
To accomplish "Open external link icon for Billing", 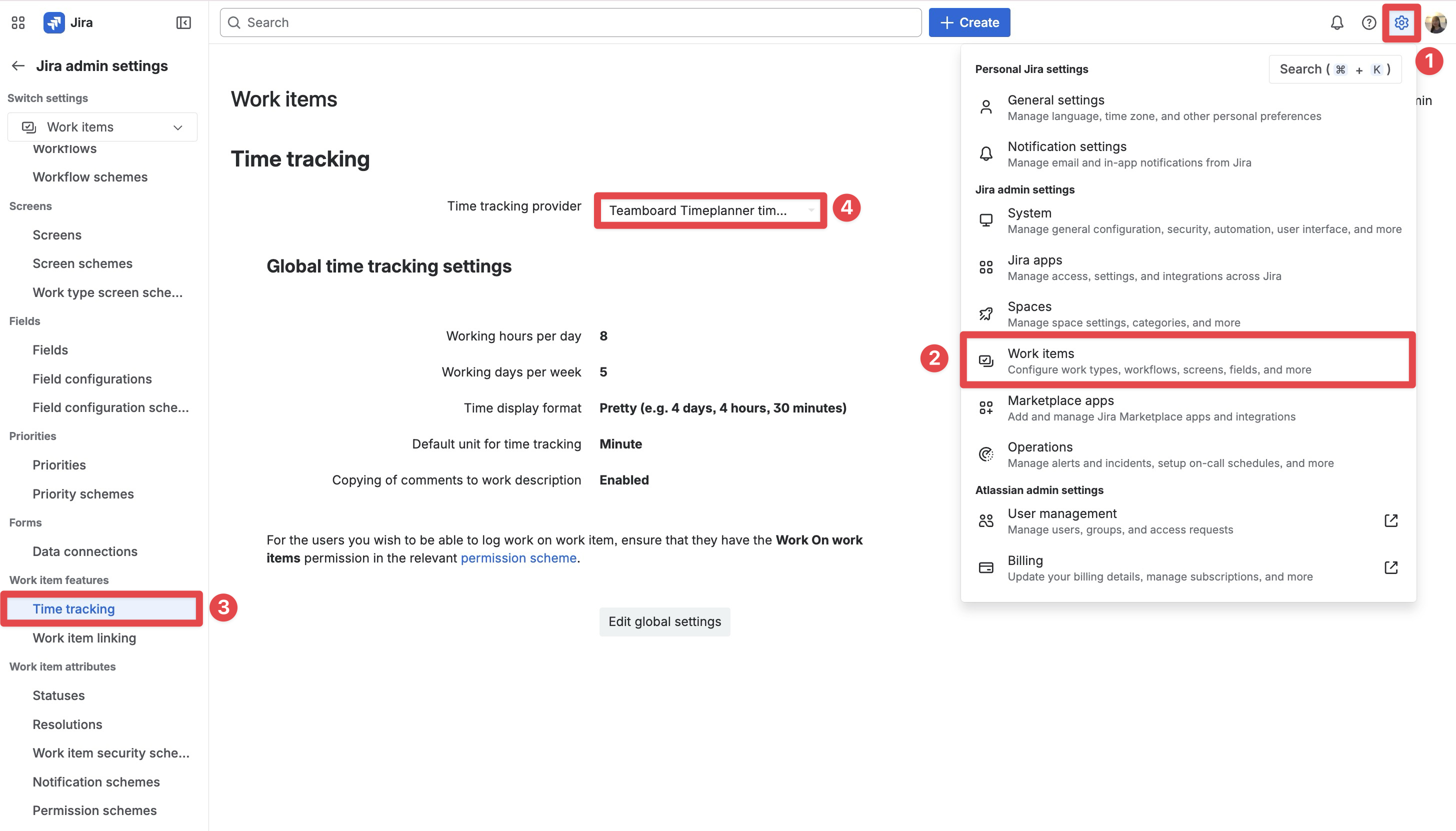I will (x=1391, y=567).
